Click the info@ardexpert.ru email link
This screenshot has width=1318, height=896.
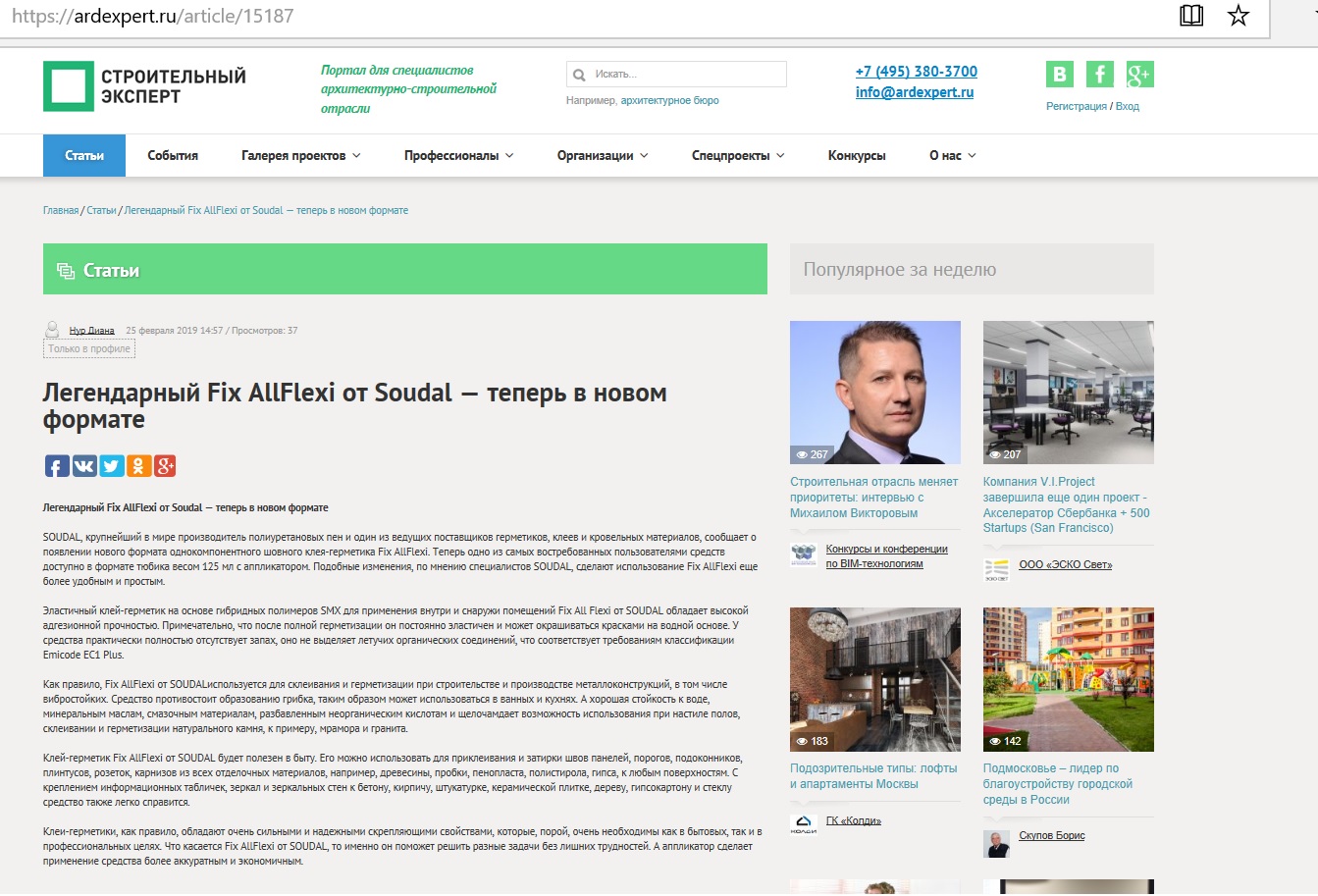pyautogui.click(x=915, y=92)
